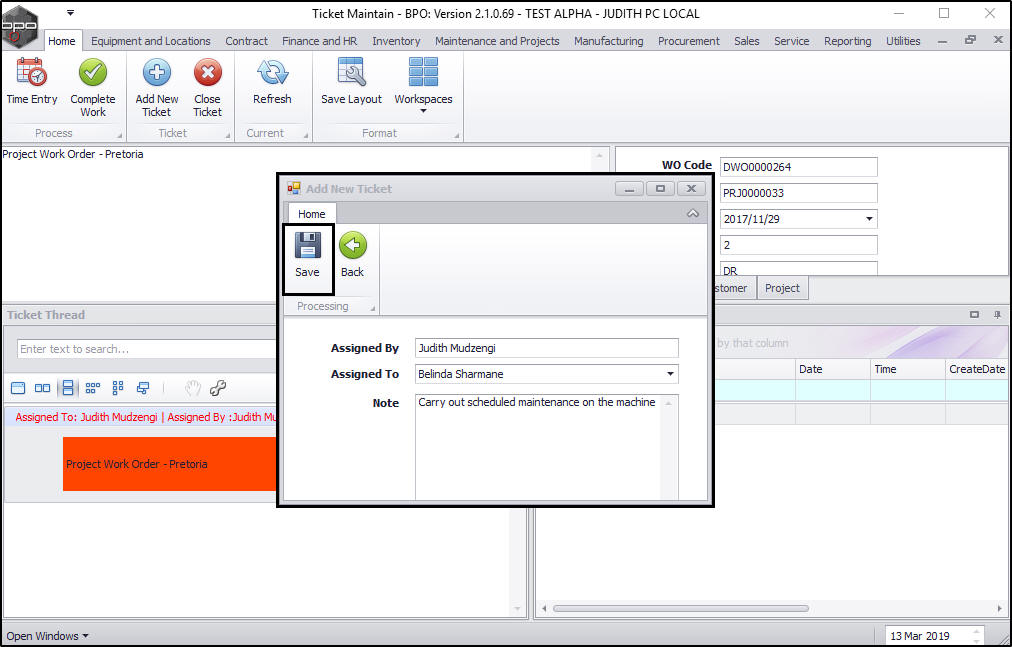The image size is (1012, 647).
Task: Open the Service tab
Action: point(791,41)
